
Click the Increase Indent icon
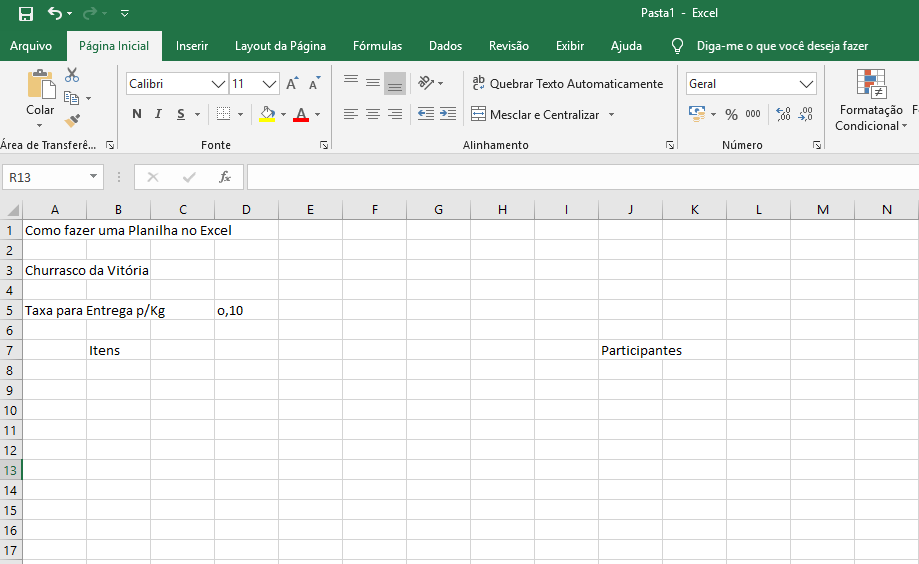tap(447, 114)
